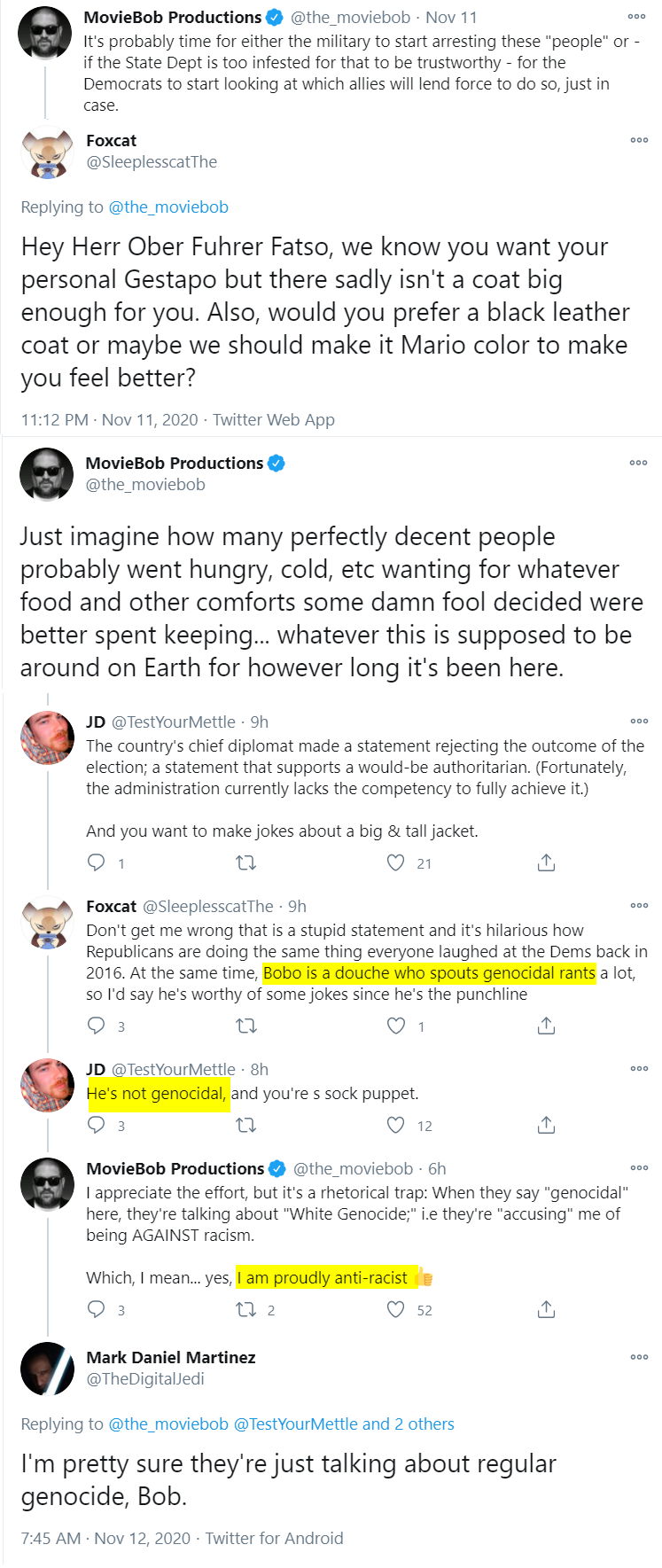Share Foxcat's tweet about Republicans
The height and width of the screenshot is (1568, 662).
547,1026
